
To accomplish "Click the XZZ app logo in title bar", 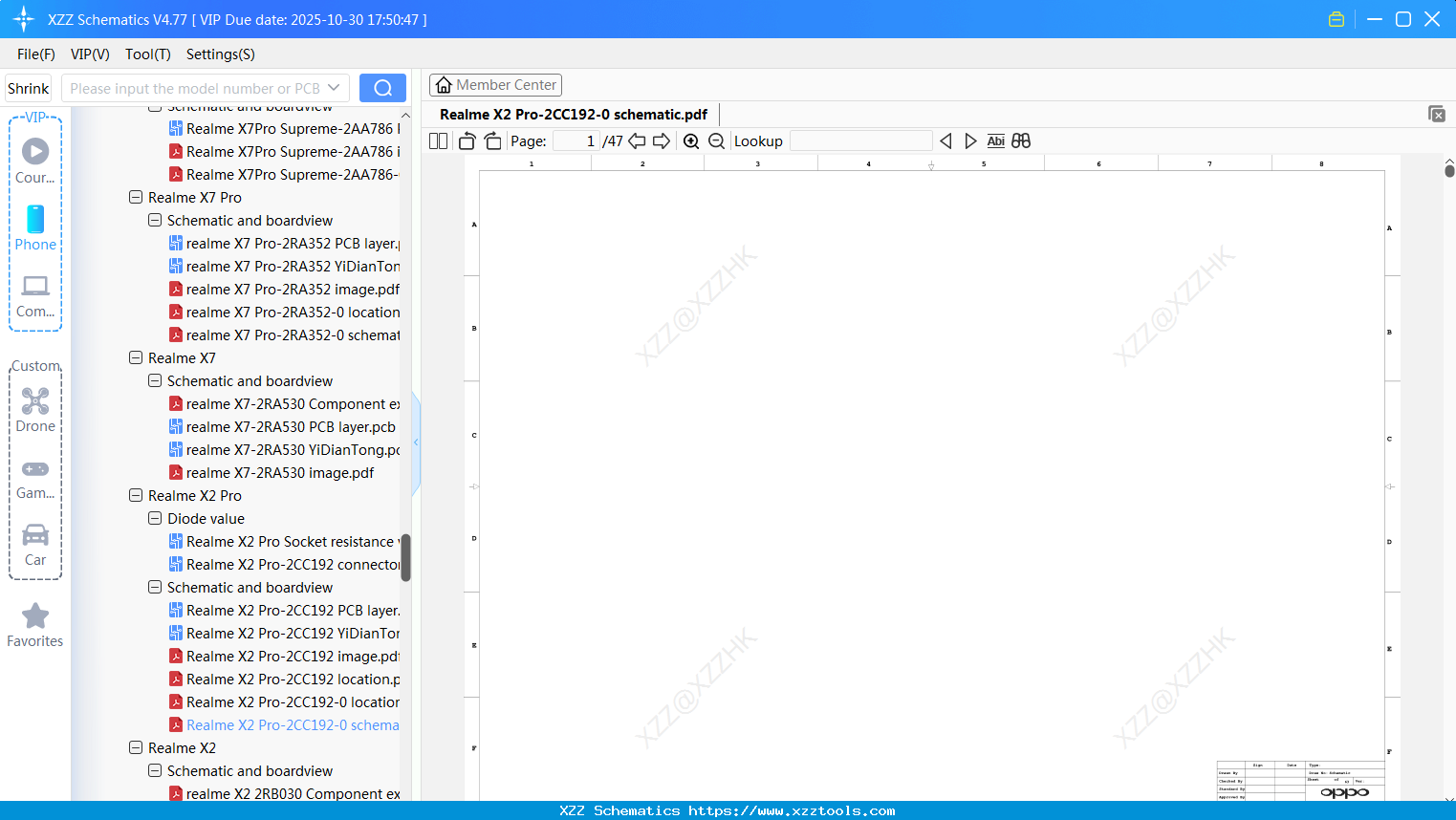I will [x=24, y=19].
